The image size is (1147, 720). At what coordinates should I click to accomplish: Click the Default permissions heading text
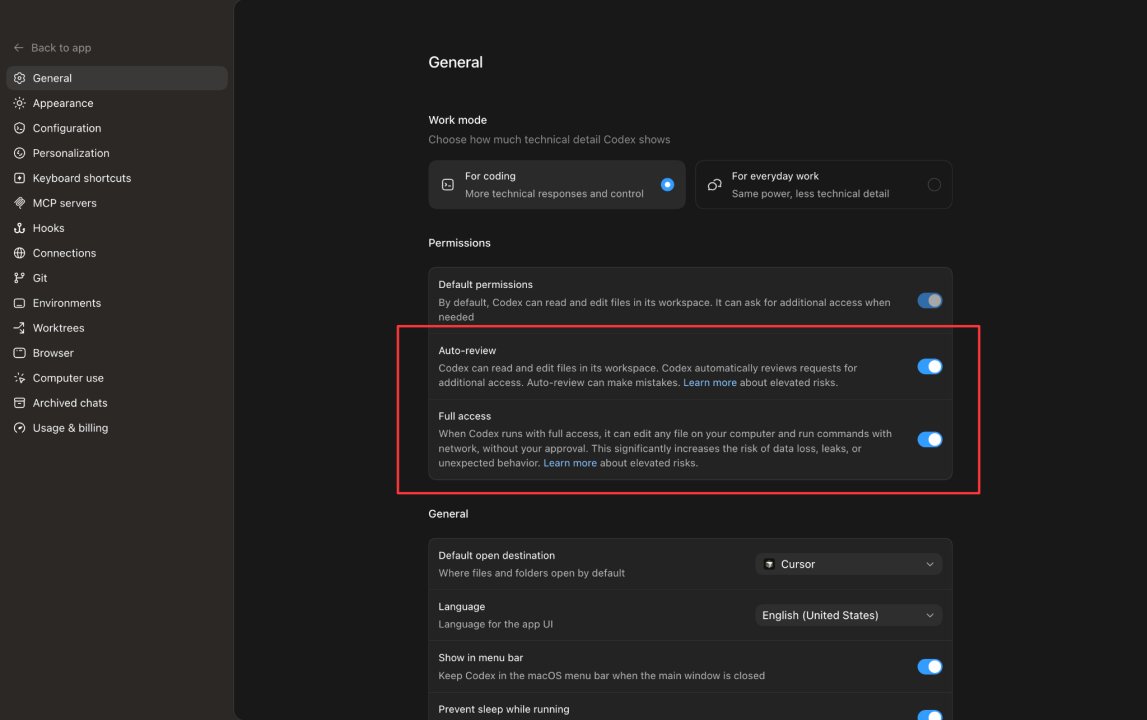[x=486, y=285]
